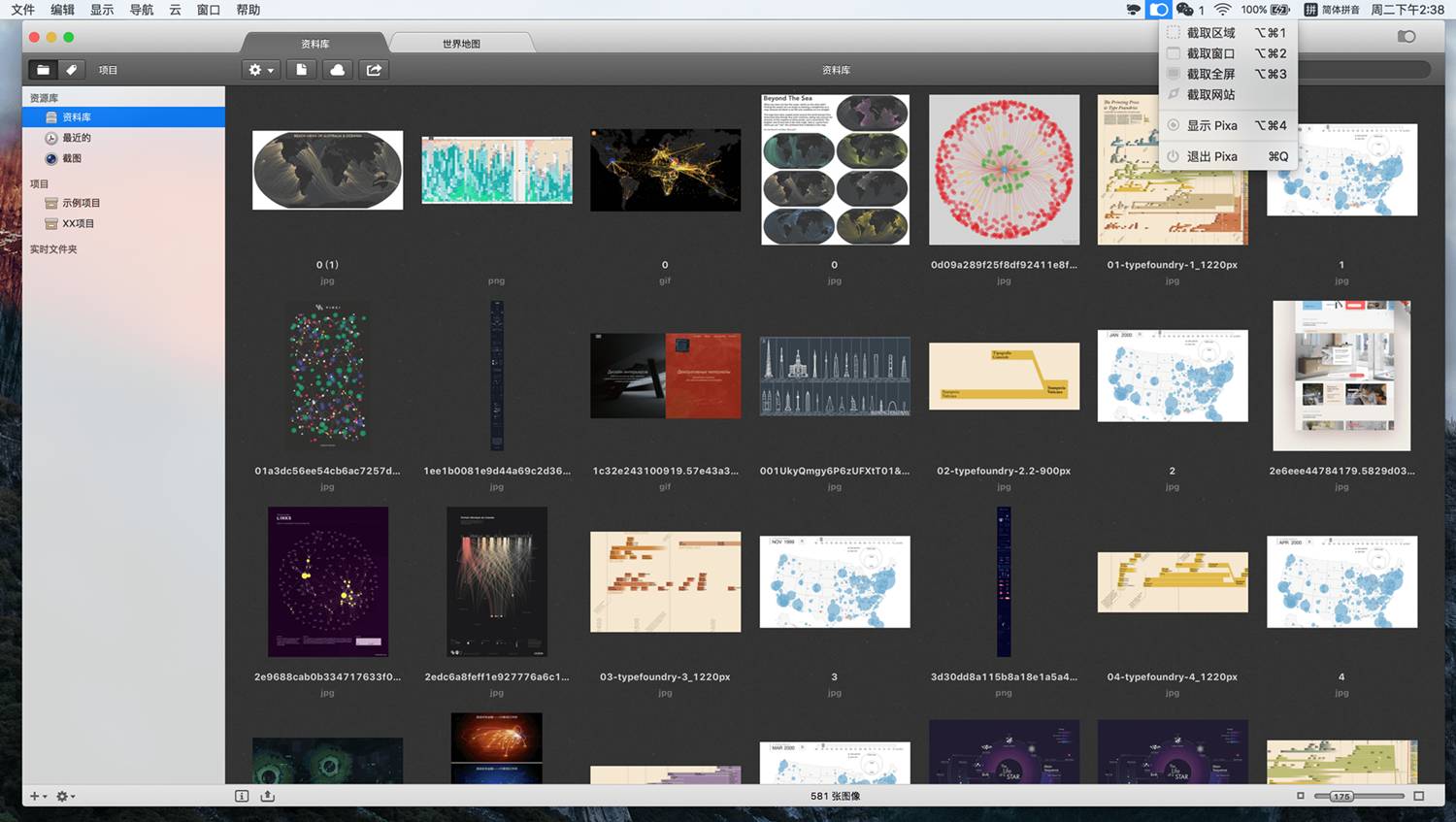Open the 编辑 menu
The width and height of the screenshot is (1456, 822).
[62, 10]
